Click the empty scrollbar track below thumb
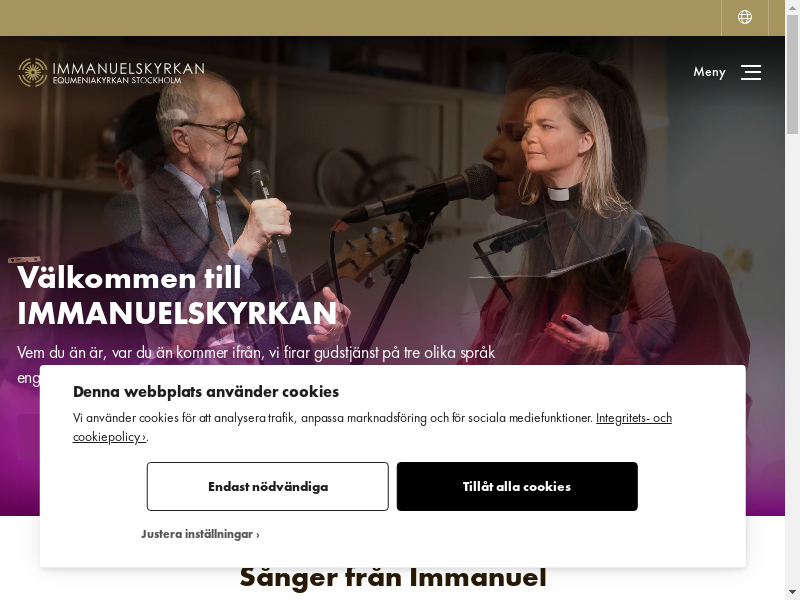The height and width of the screenshot is (600, 800). (792, 357)
